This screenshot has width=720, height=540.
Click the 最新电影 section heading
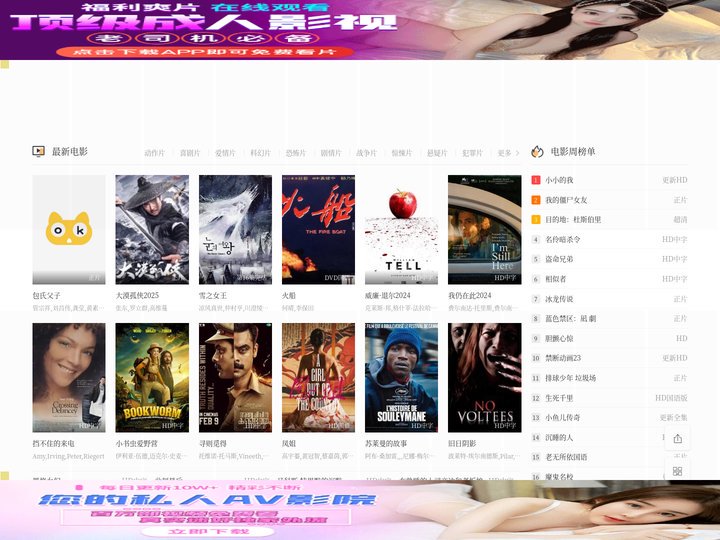(69, 152)
